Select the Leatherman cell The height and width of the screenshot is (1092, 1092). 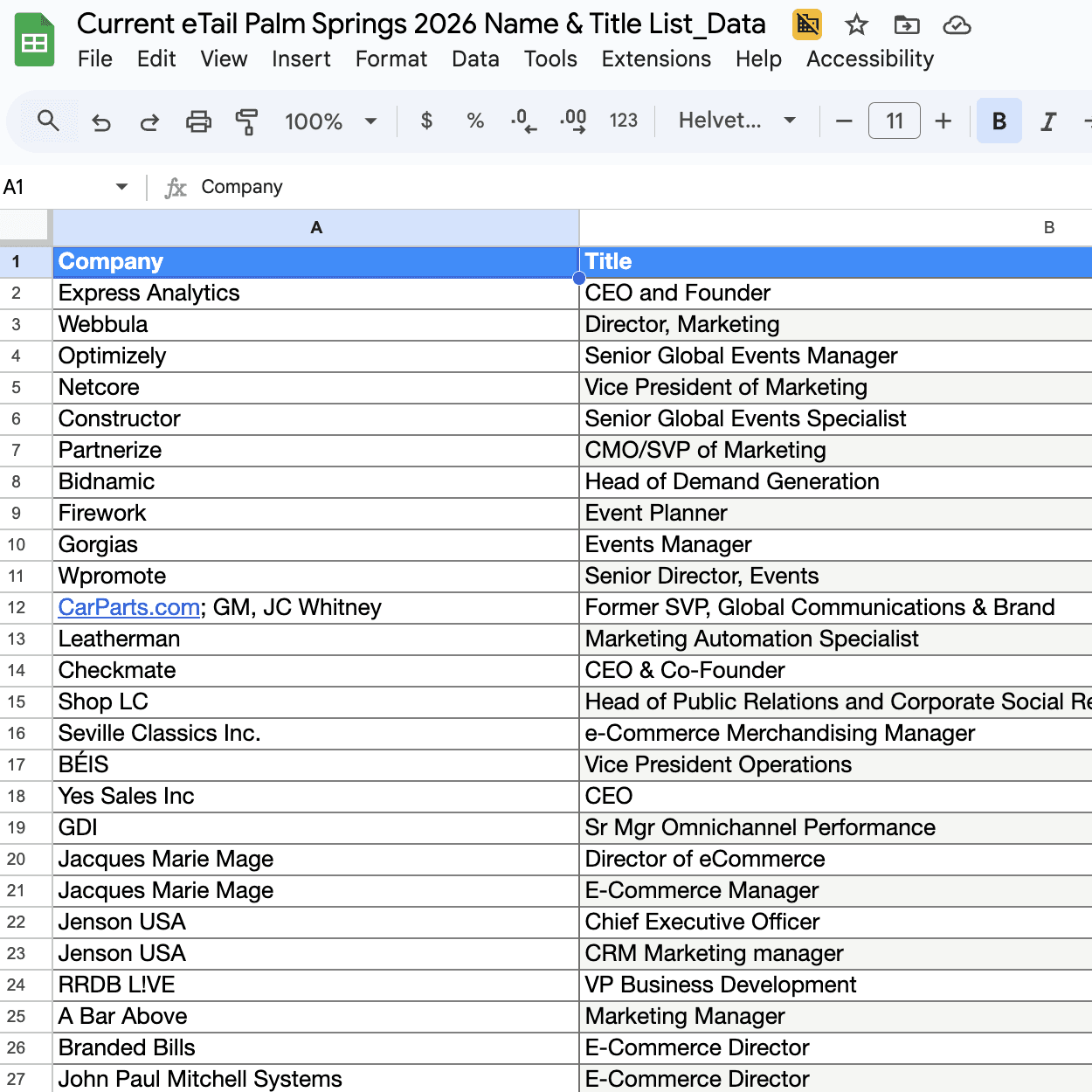(x=316, y=639)
